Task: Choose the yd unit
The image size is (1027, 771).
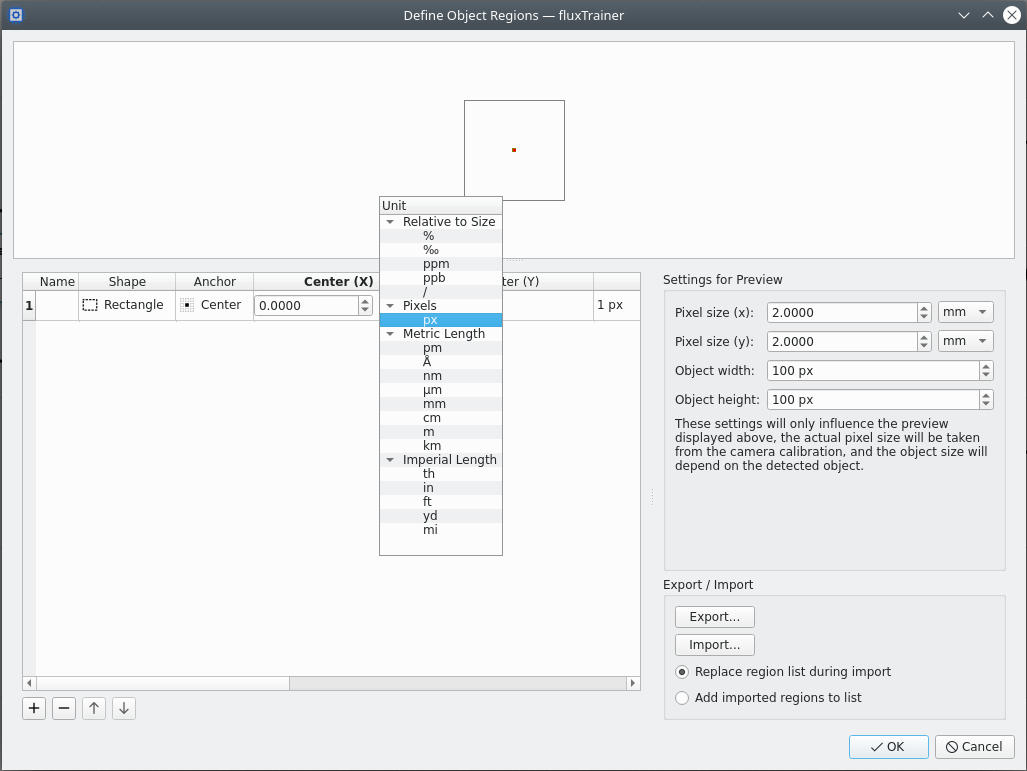Action: (x=441, y=516)
